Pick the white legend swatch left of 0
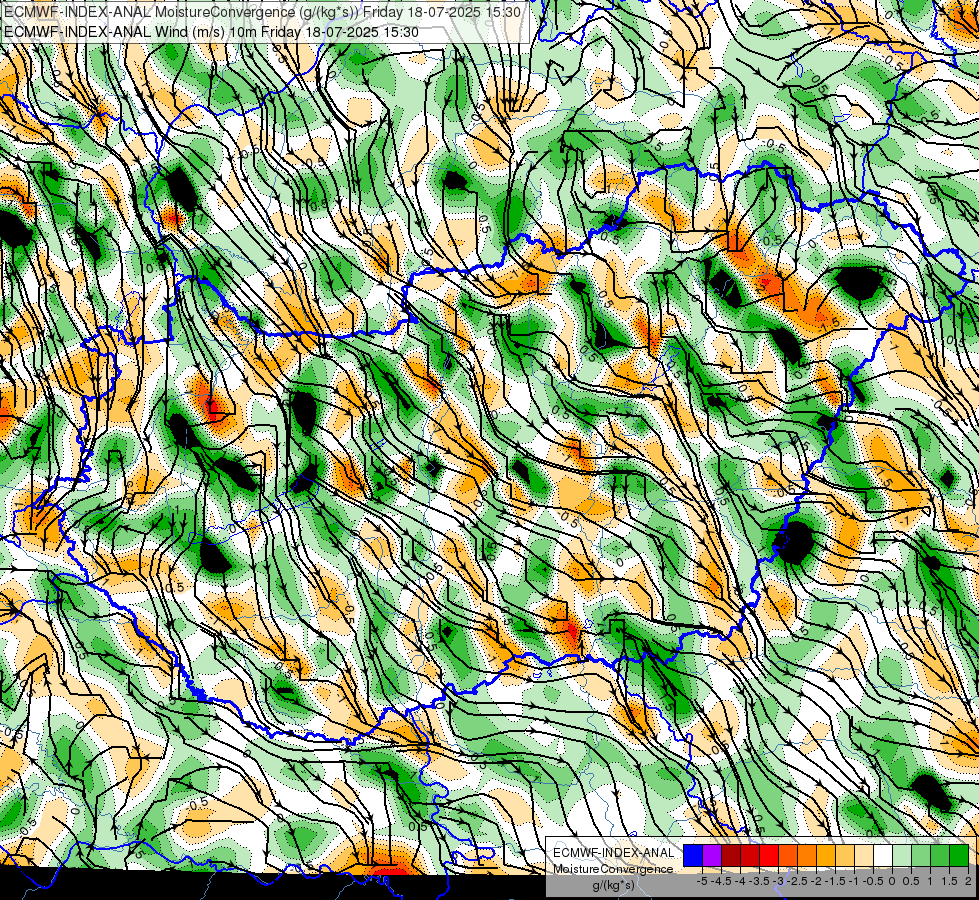Viewport: 979px width, 900px height. click(883, 855)
